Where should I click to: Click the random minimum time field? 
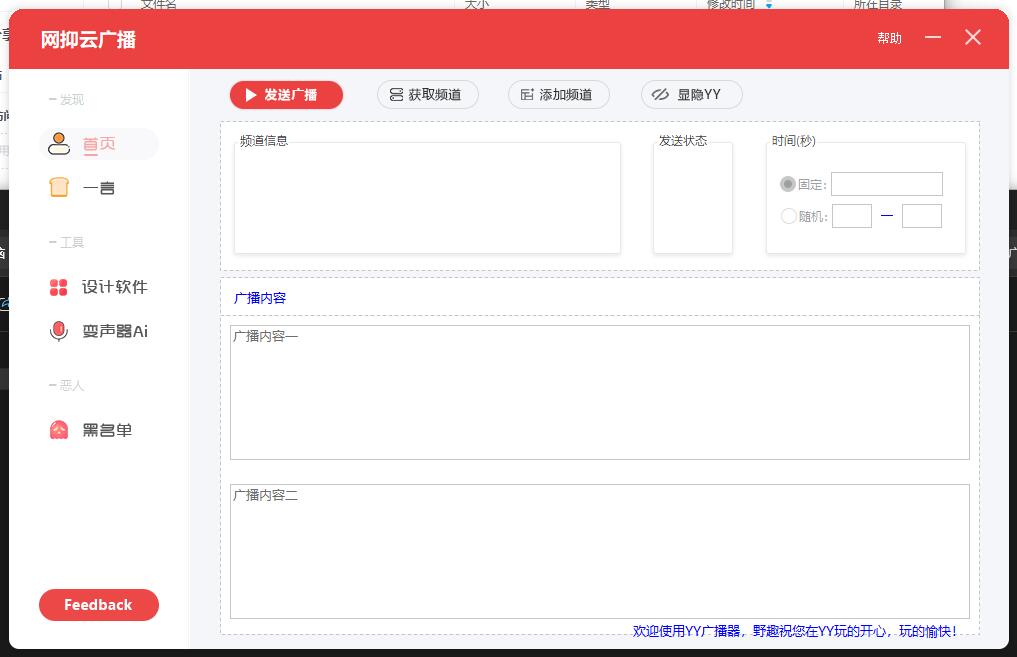point(852,216)
